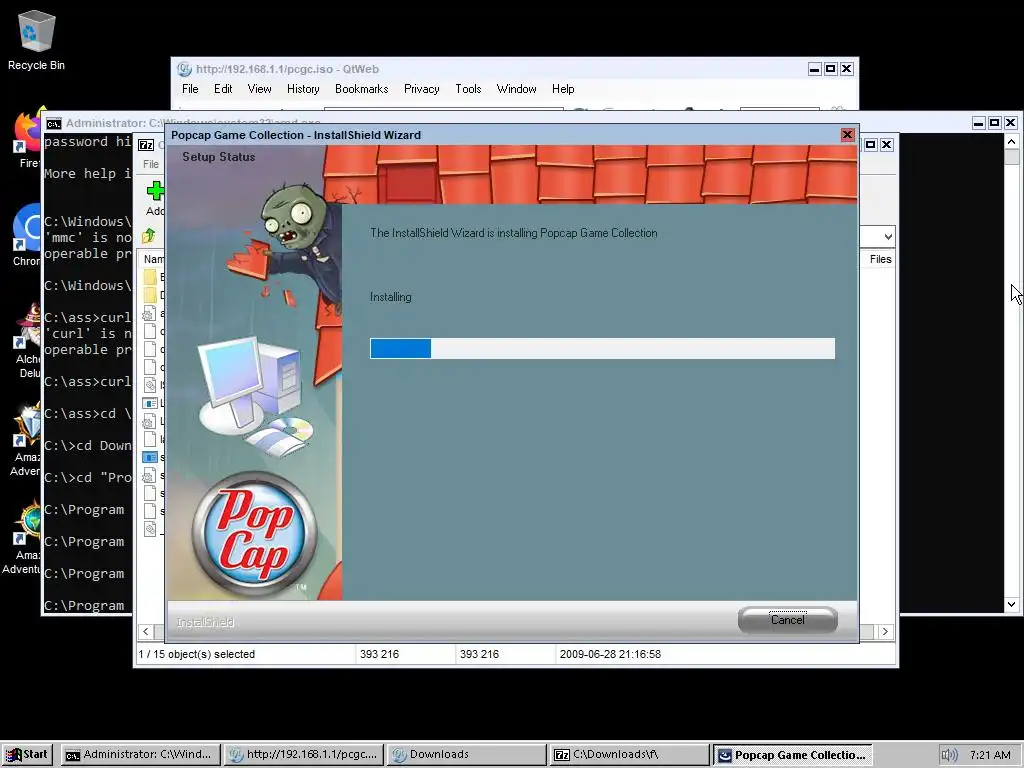Click 7-Zip horizontal scrollbar right arrow
The image size is (1024, 768).
(x=885, y=632)
